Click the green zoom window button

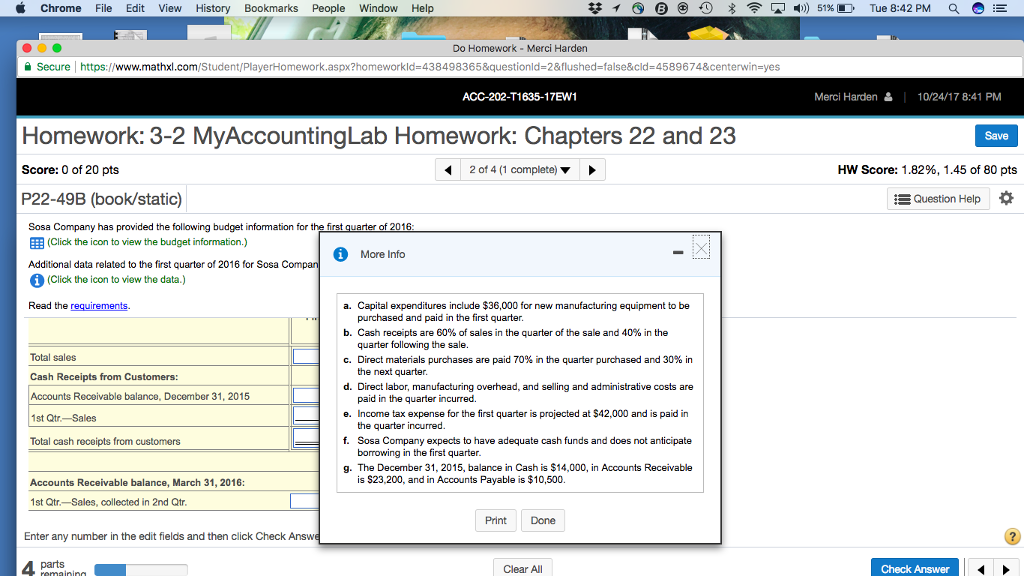(57, 48)
